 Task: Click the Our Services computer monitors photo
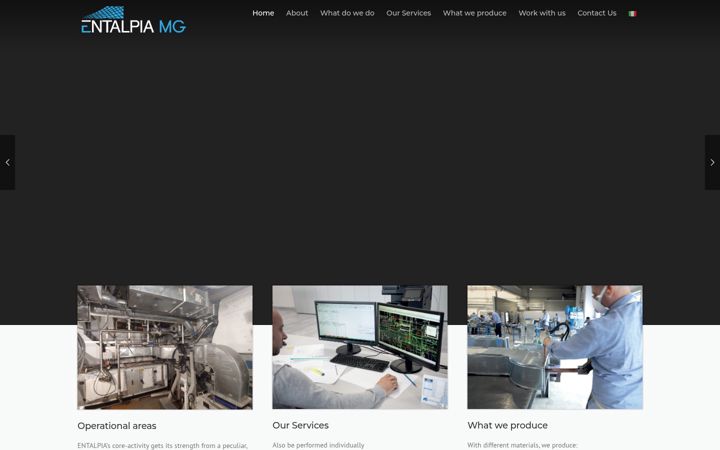click(x=360, y=347)
